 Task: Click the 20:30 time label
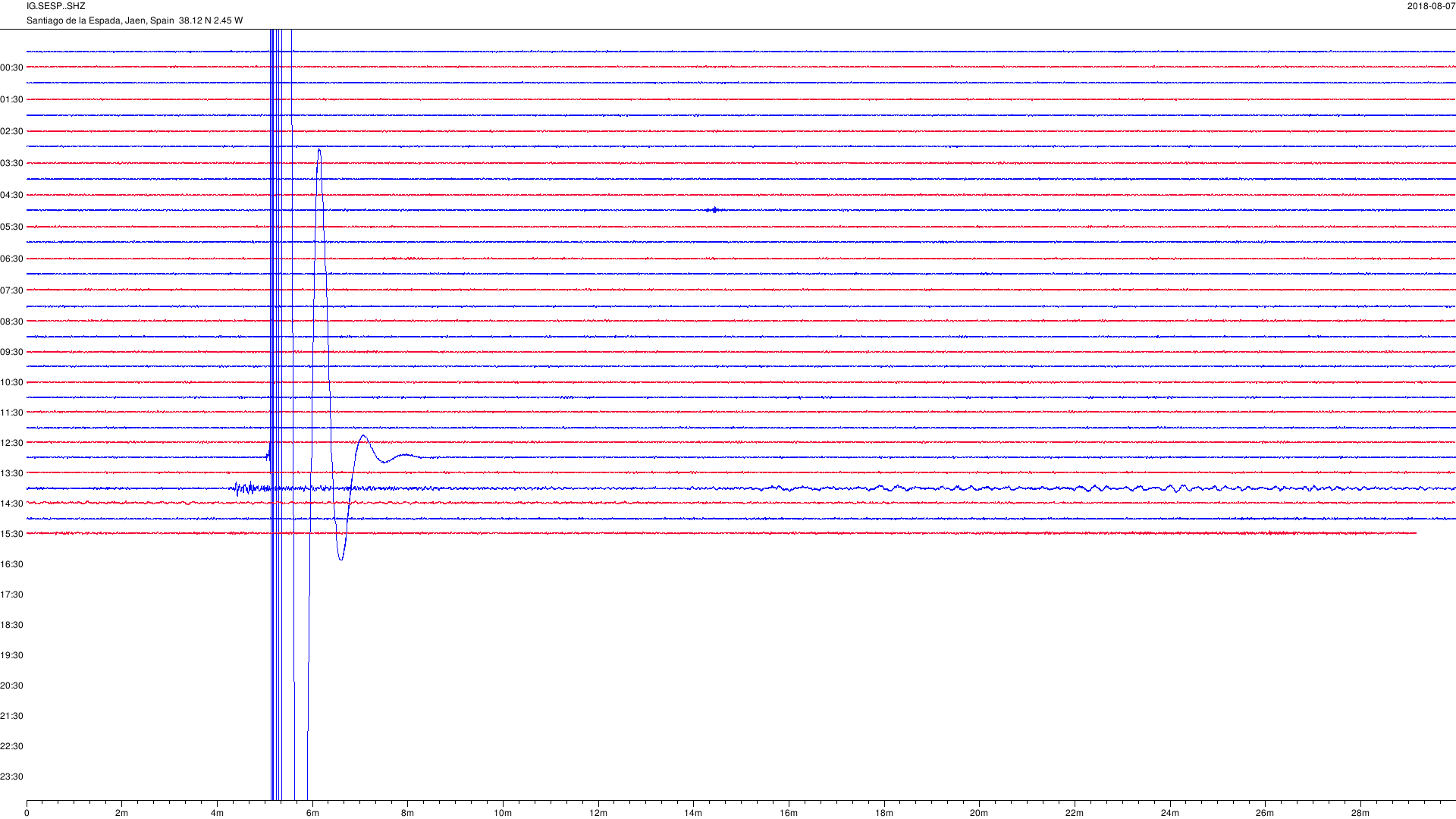(x=11, y=686)
